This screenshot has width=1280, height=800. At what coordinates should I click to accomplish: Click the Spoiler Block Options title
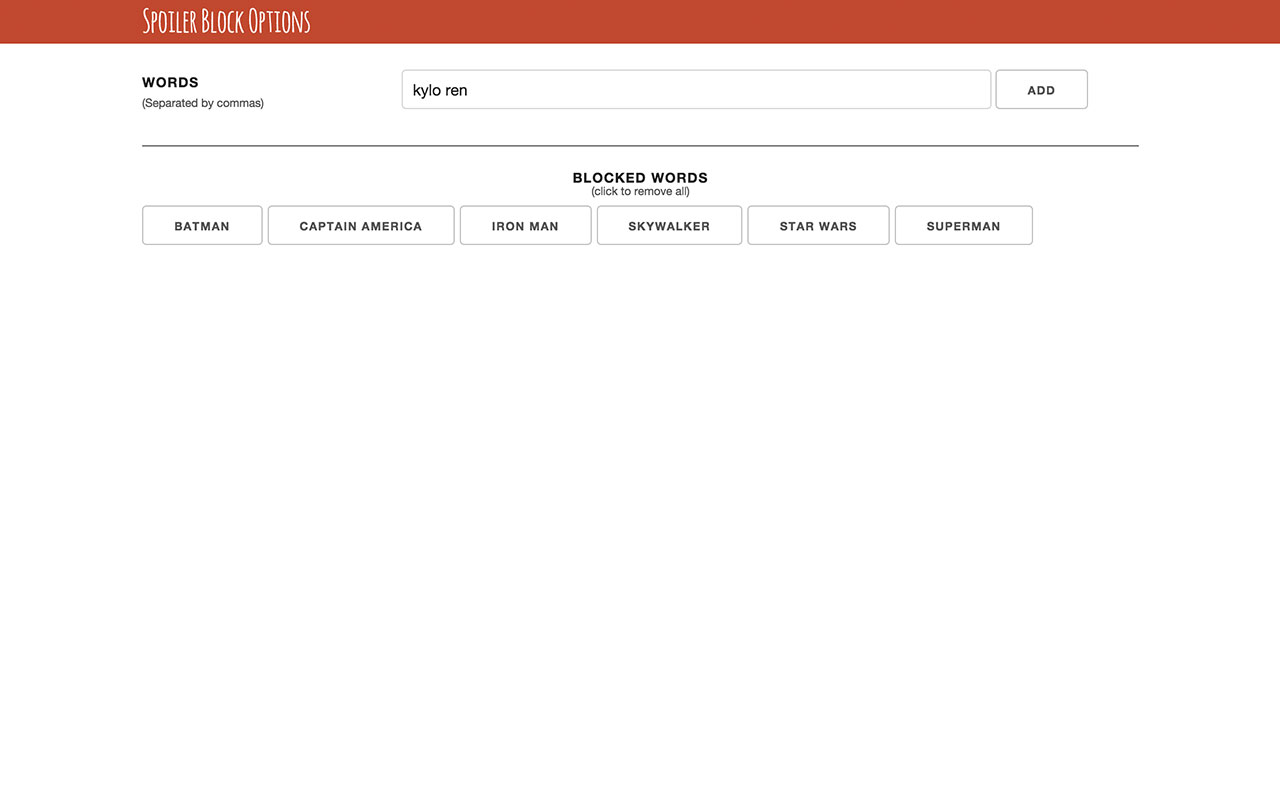point(226,21)
